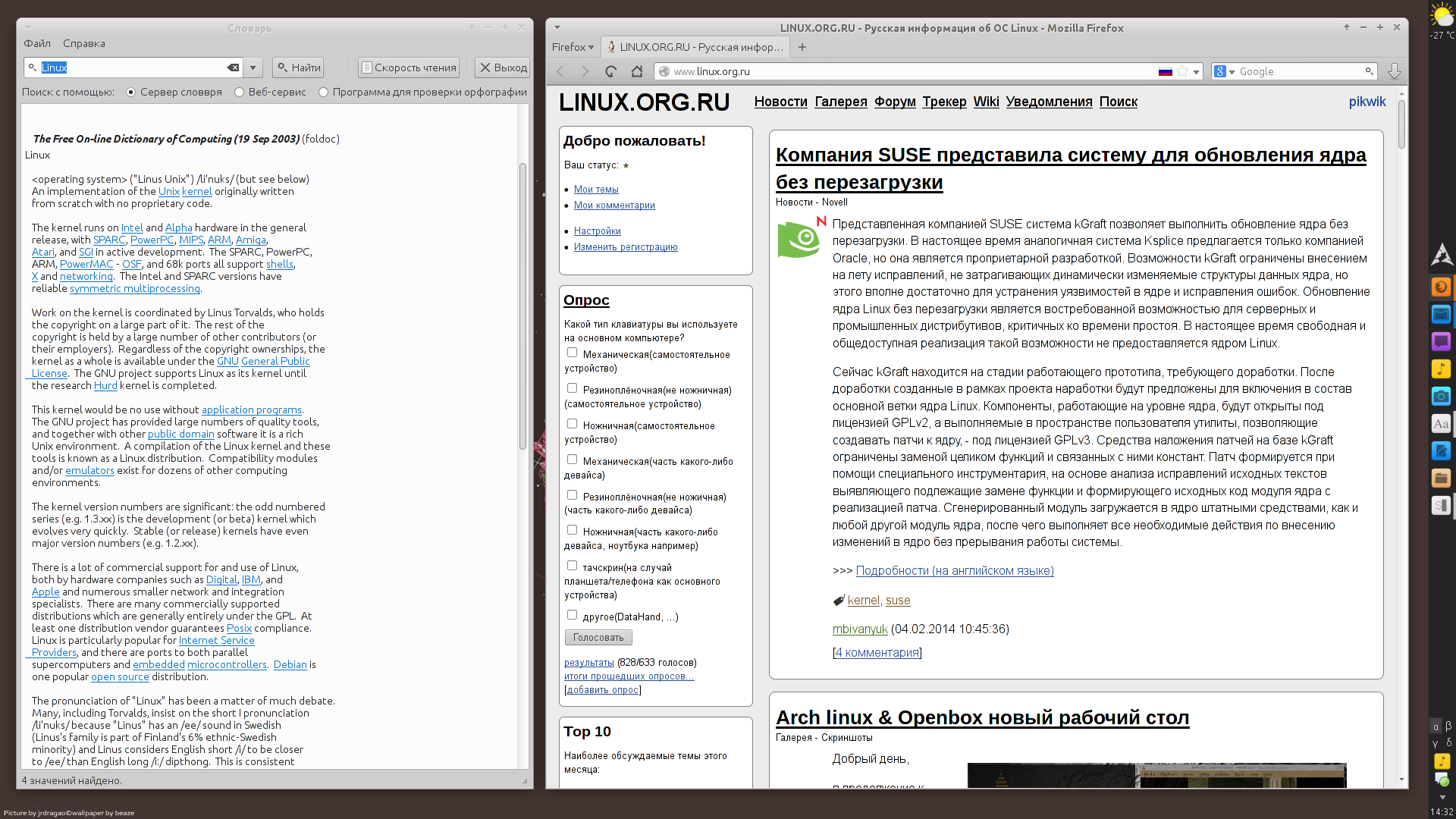Click 'Найти' button in dictionary

[298, 67]
